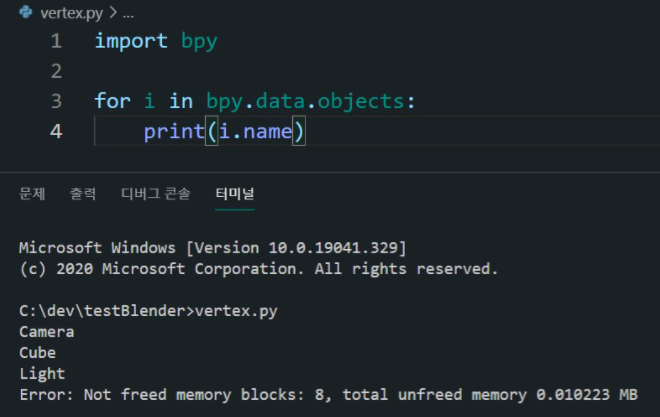The image size is (660, 417).
Task: Click 'Camera' terminal output line
Action: (x=47, y=332)
